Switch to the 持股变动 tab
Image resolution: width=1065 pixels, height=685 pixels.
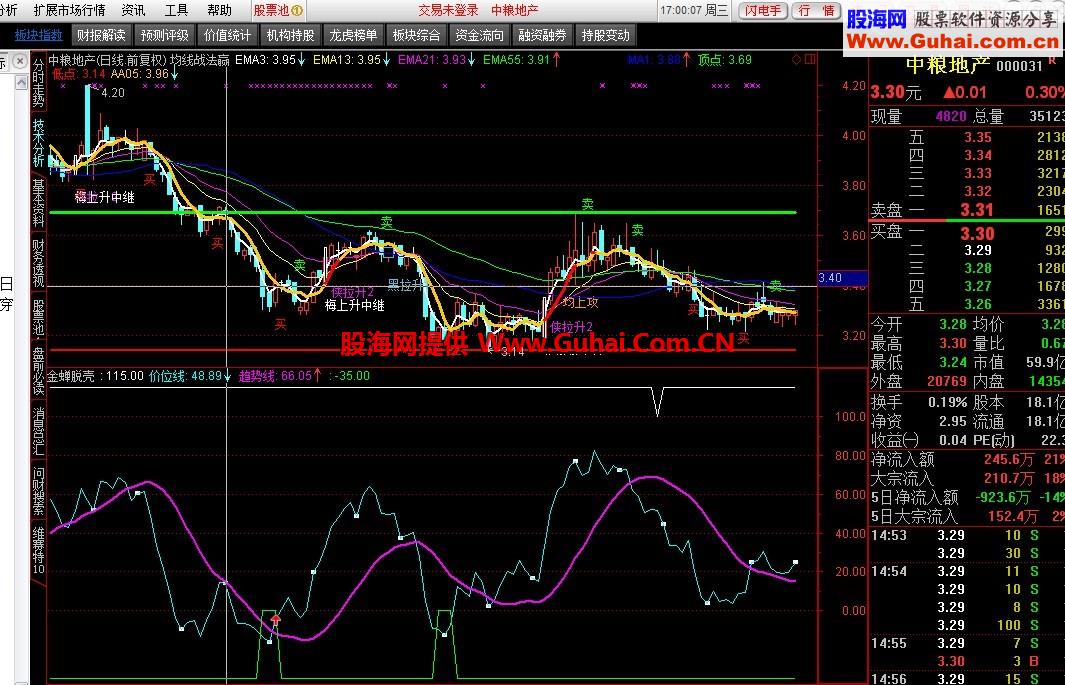[x=605, y=35]
